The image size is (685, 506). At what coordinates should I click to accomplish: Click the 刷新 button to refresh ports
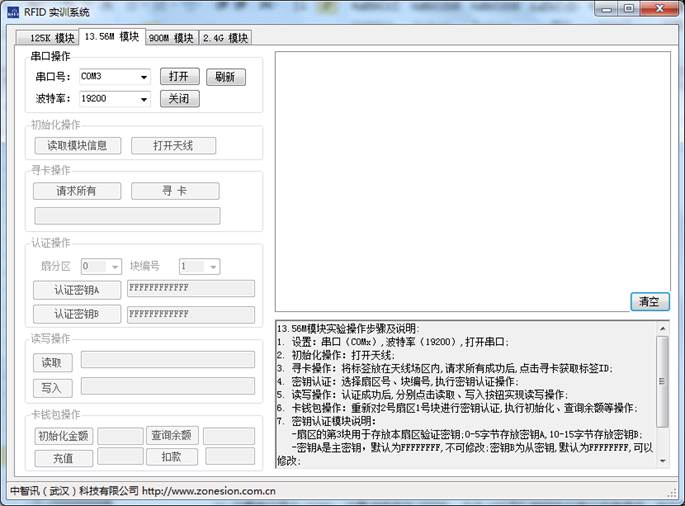click(225, 77)
